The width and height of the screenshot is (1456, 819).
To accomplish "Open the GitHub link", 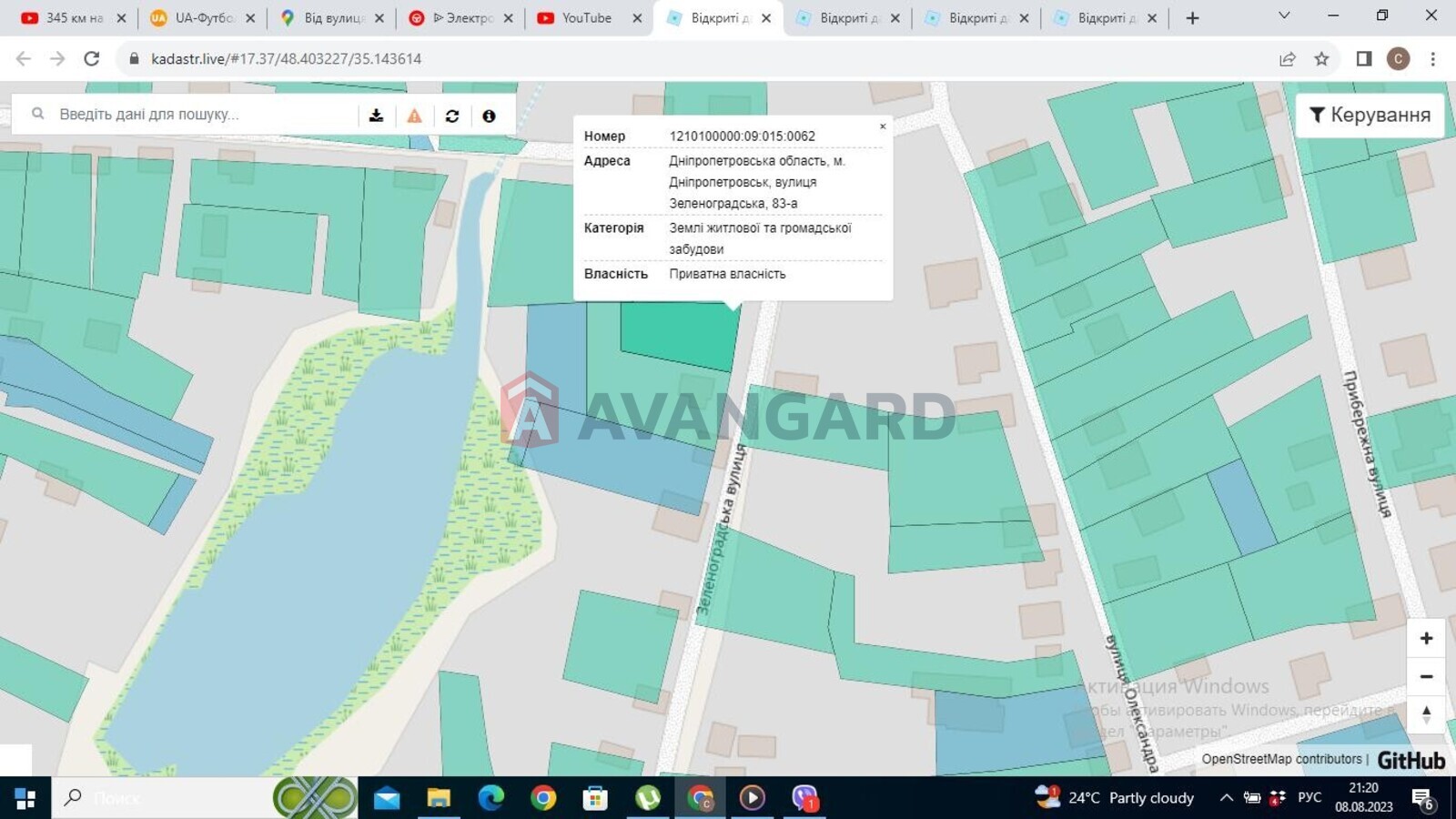I will tap(1410, 760).
